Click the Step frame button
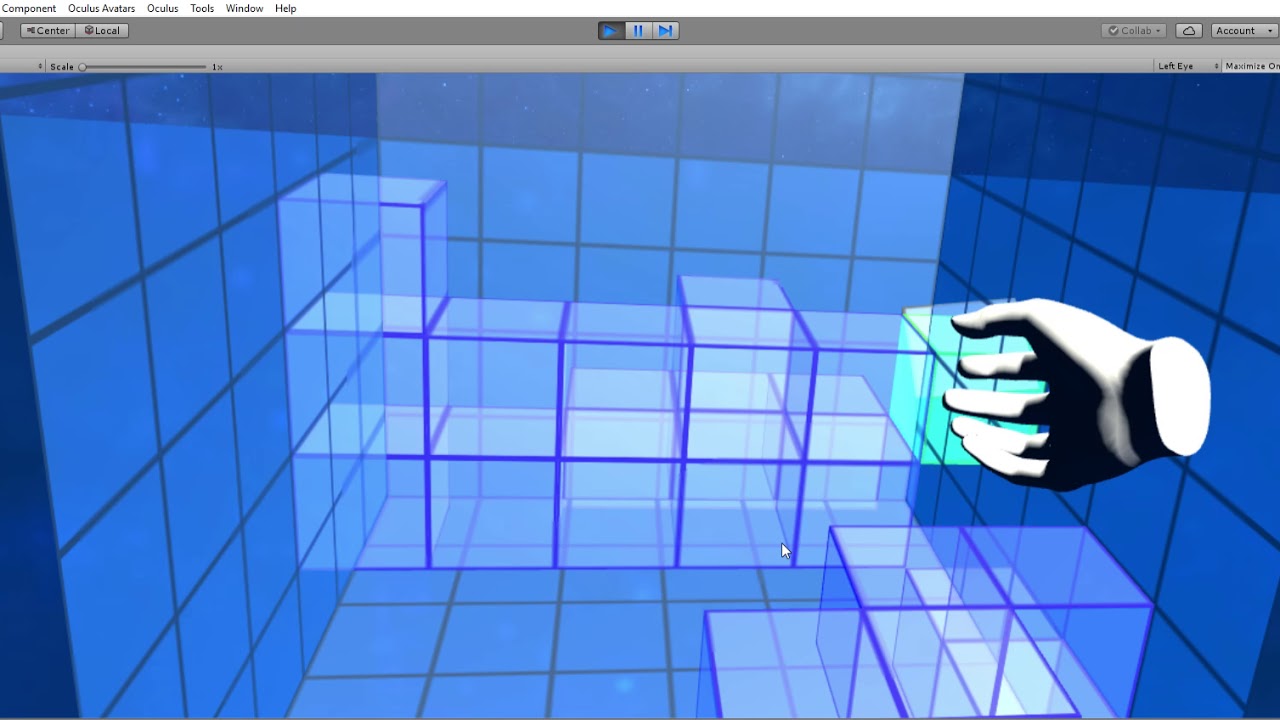 coord(666,31)
